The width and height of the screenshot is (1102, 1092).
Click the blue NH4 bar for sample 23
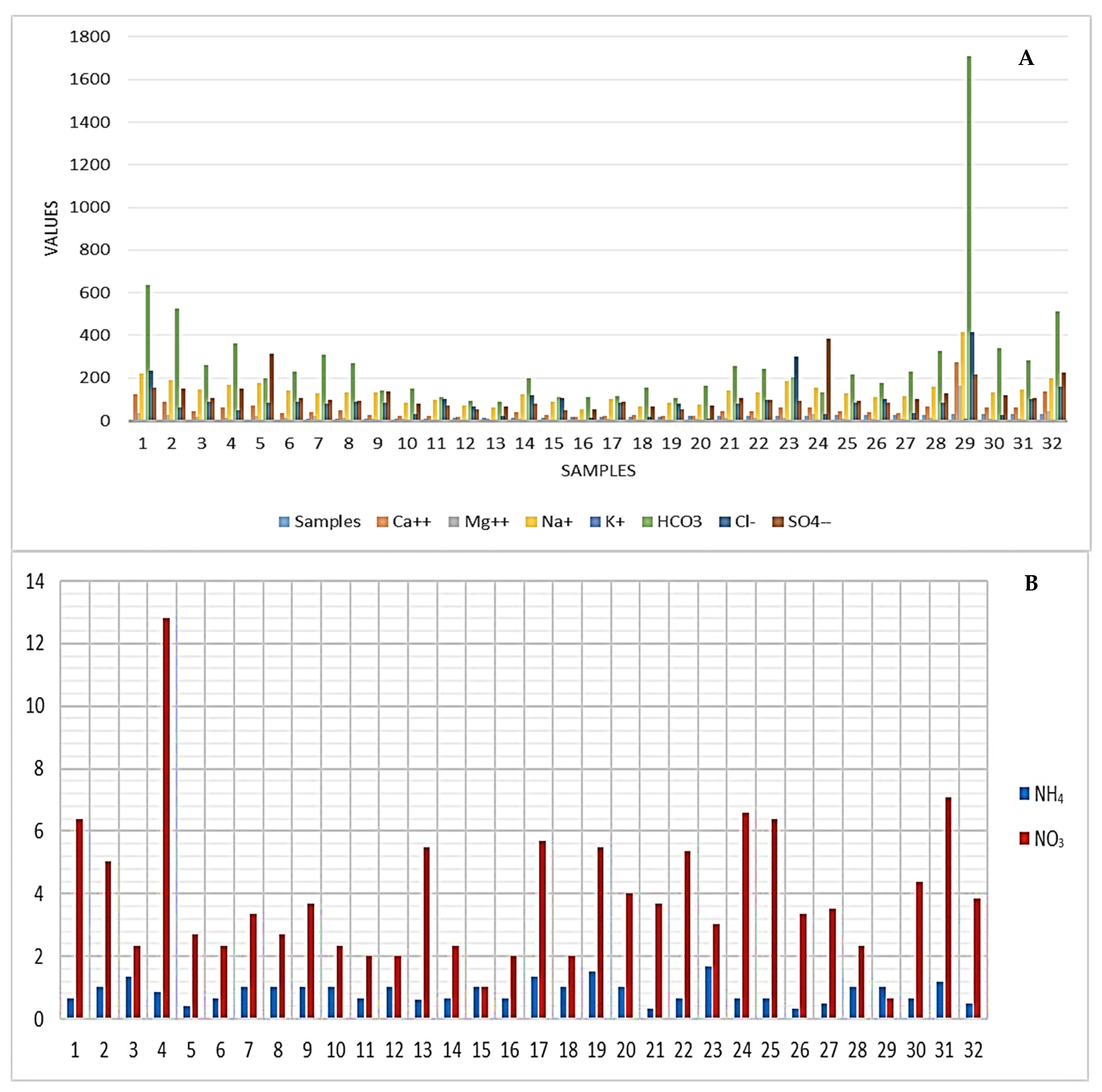point(708,992)
